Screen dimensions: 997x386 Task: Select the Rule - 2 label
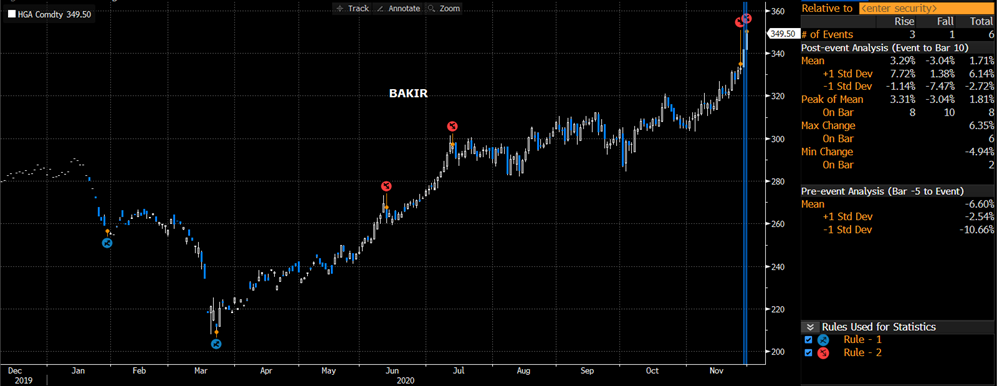coord(862,352)
